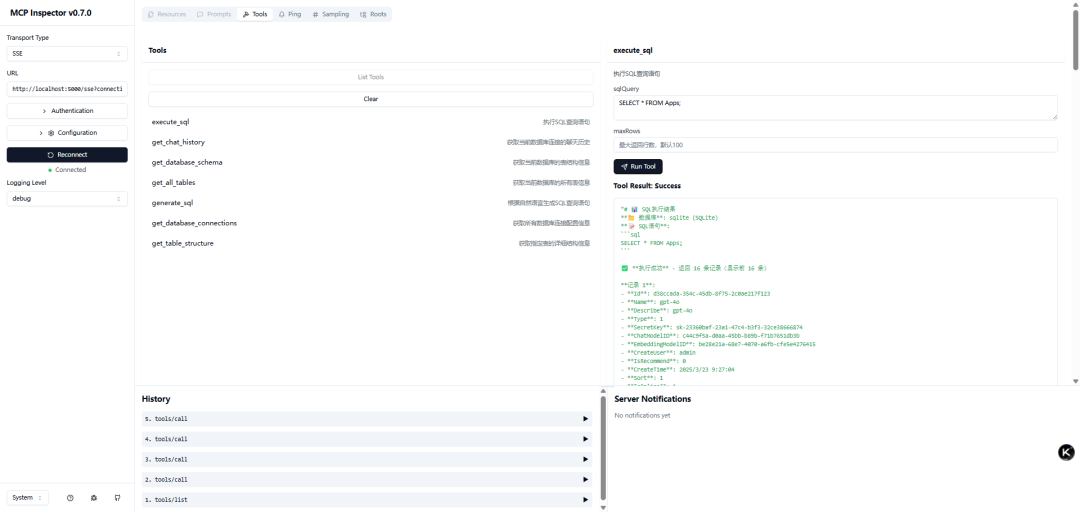Screen dimensions: 1080x512
Task: Click the No notifications yet text
Action: point(642,416)
